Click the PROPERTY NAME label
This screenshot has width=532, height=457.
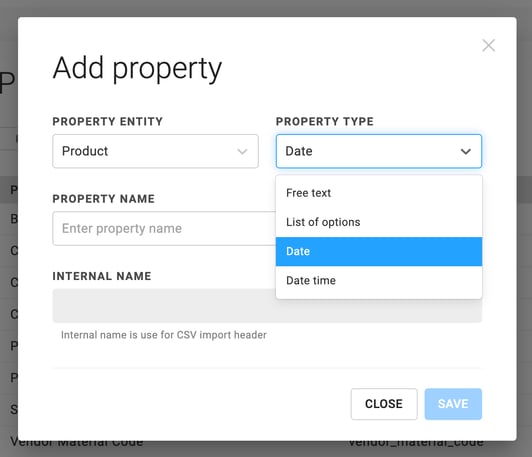(103, 199)
